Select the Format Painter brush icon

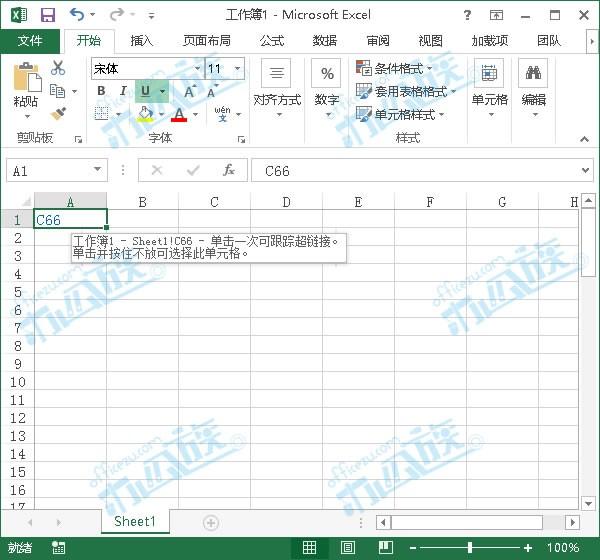pos(58,114)
